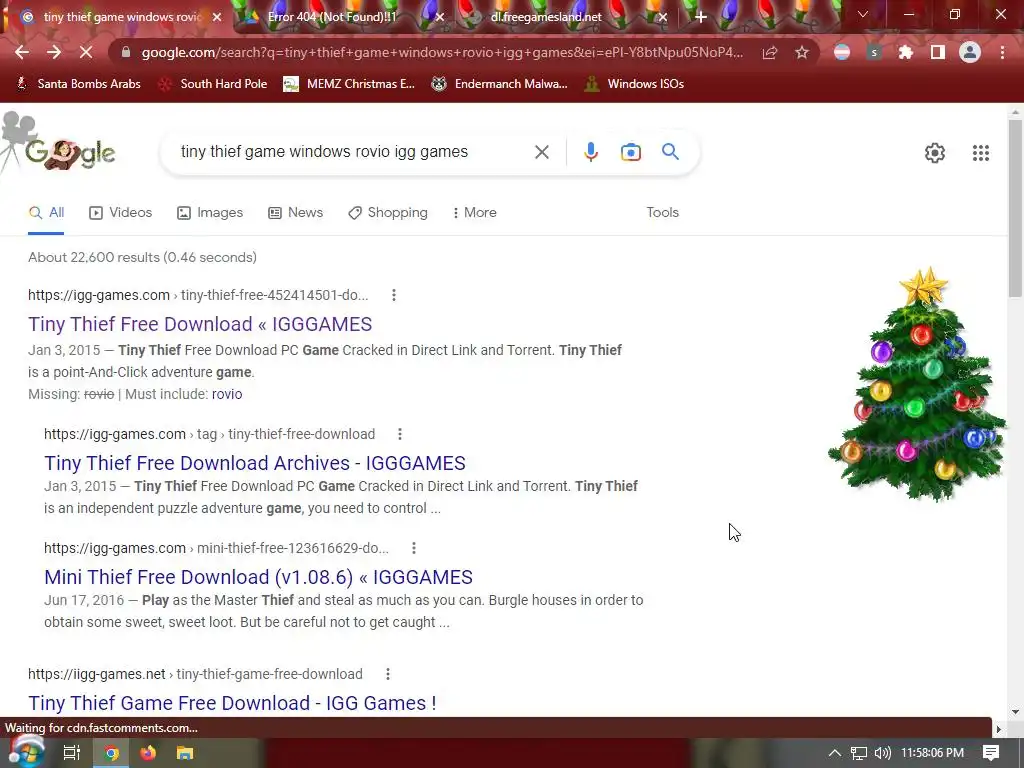Open Mini Thief Free Download (v1.08.6) link
This screenshot has height=768, width=1024.
pyautogui.click(x=258, y=577)
